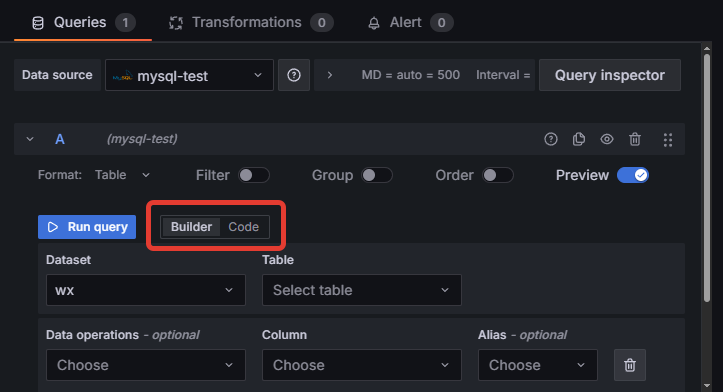The image size is (723, 392).
Task: Duplicate query A with copy icon
Action: pos(579,139)
